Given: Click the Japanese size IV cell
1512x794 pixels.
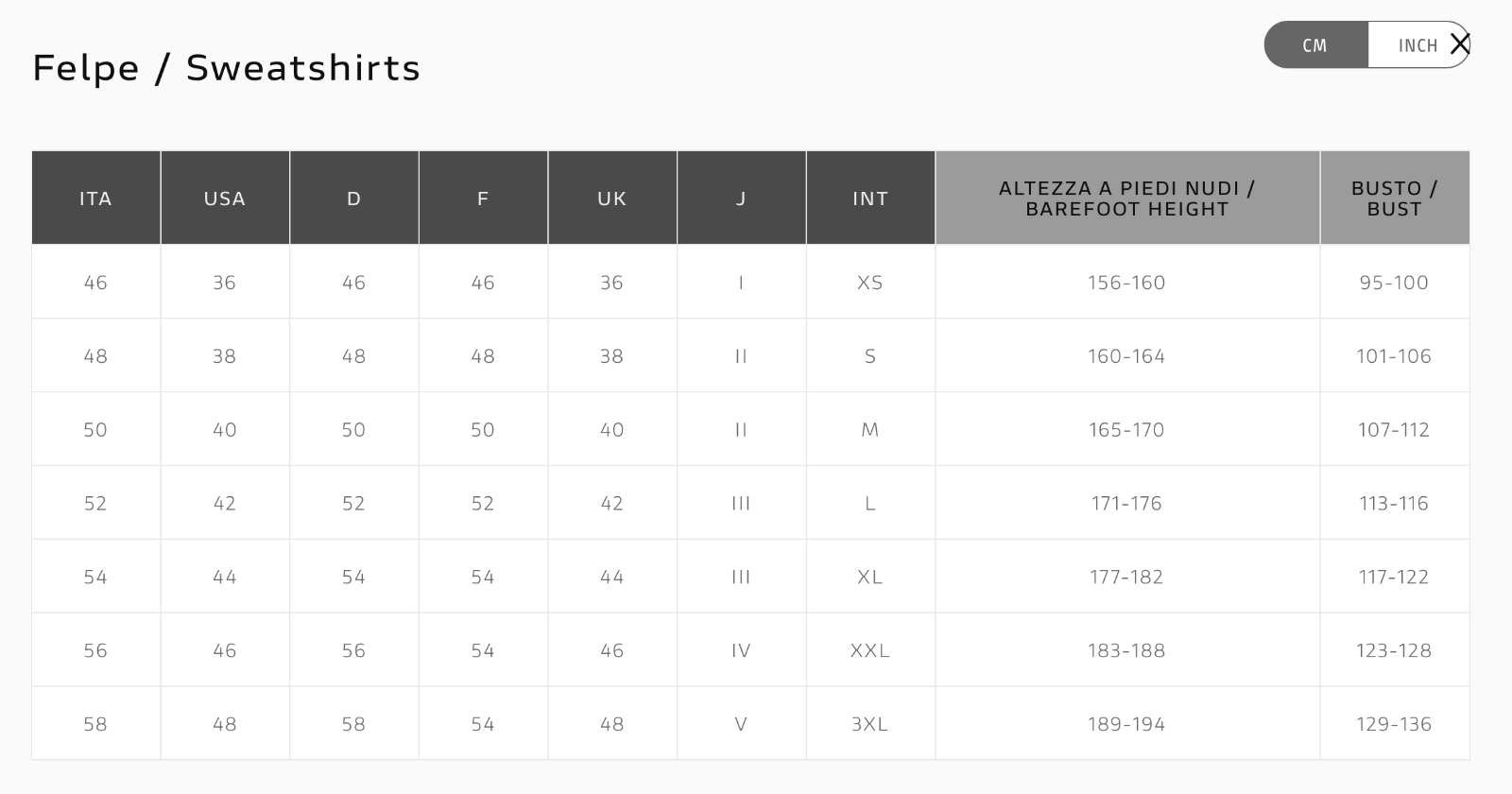Looking at the screenshot, I should point(741,650).
